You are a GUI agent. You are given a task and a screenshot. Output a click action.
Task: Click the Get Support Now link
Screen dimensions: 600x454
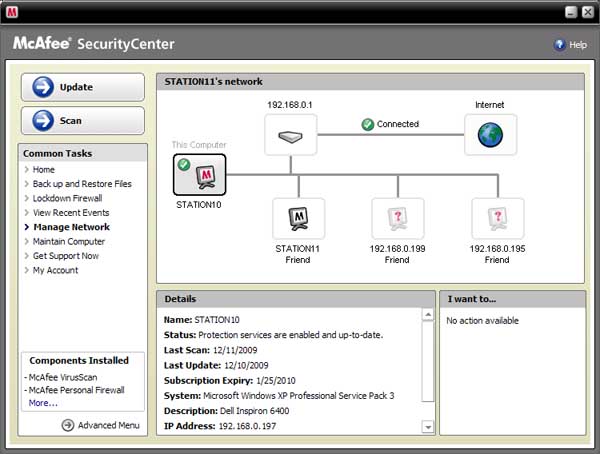click(66, 256)
